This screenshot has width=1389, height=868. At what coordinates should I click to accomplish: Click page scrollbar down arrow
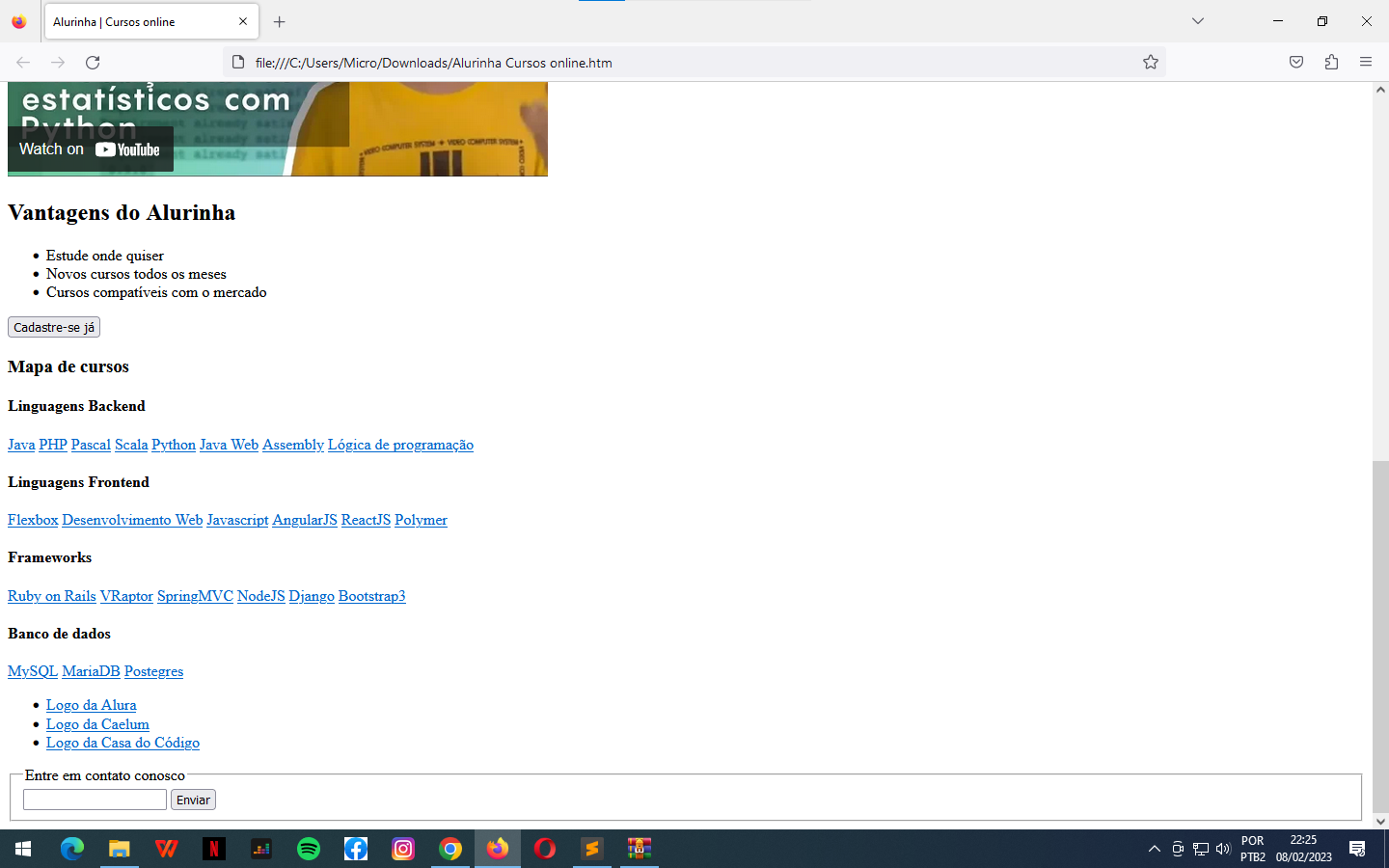1380,822
